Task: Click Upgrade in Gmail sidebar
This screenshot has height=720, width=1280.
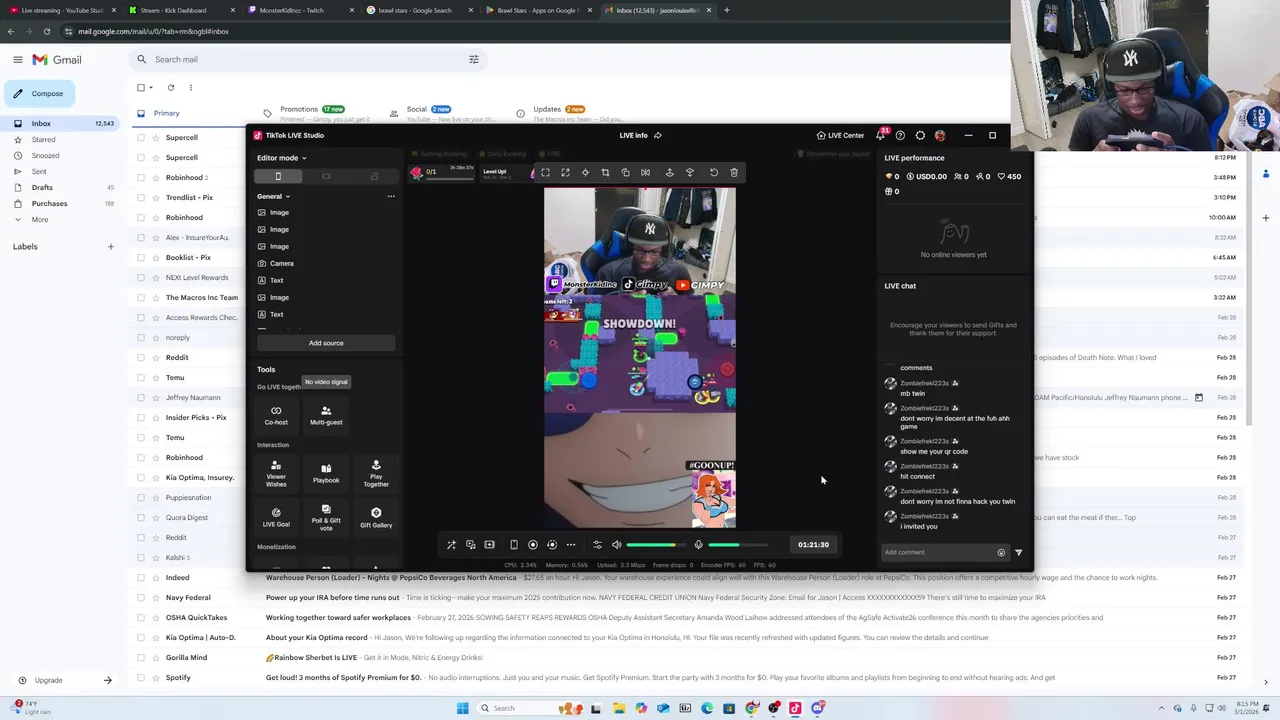Action: (48, 680)
